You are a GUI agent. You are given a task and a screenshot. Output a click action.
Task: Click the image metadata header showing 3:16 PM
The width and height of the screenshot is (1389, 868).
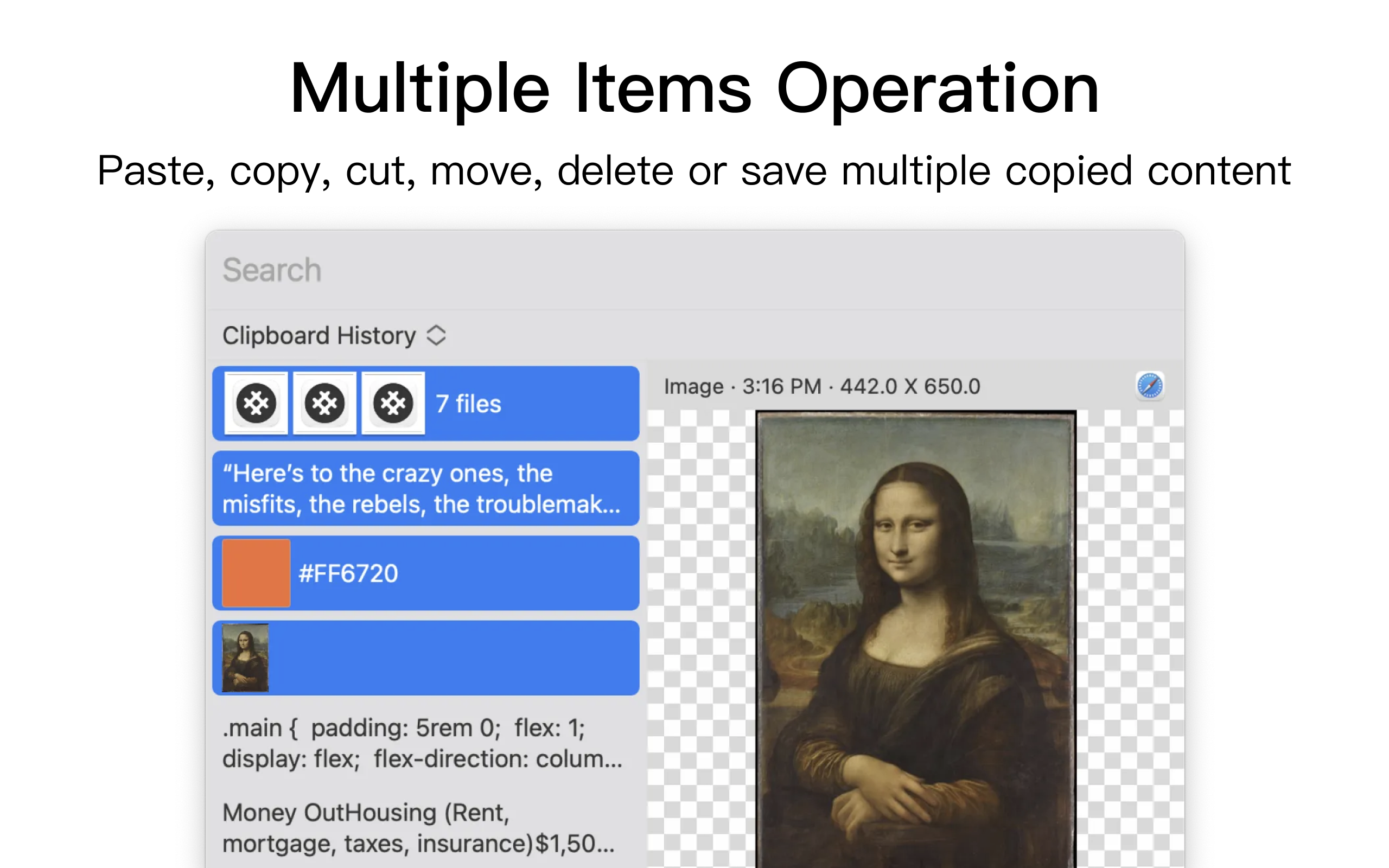(822, 386)
